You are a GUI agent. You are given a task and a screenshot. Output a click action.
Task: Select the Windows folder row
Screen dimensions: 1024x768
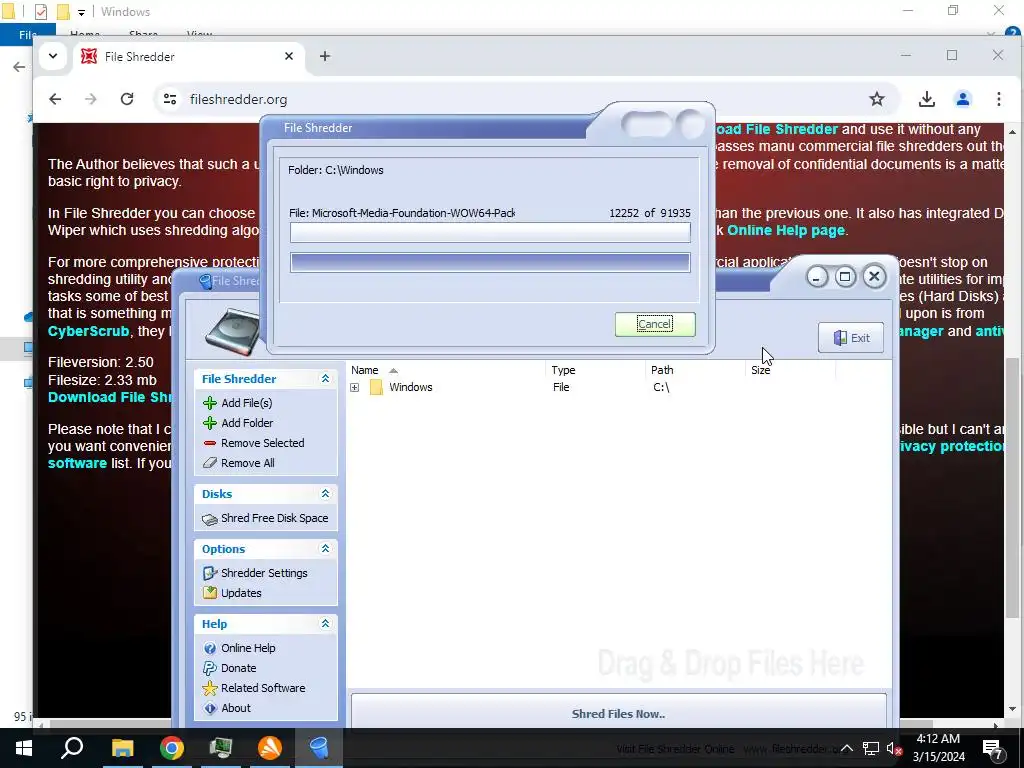(620, 387)
